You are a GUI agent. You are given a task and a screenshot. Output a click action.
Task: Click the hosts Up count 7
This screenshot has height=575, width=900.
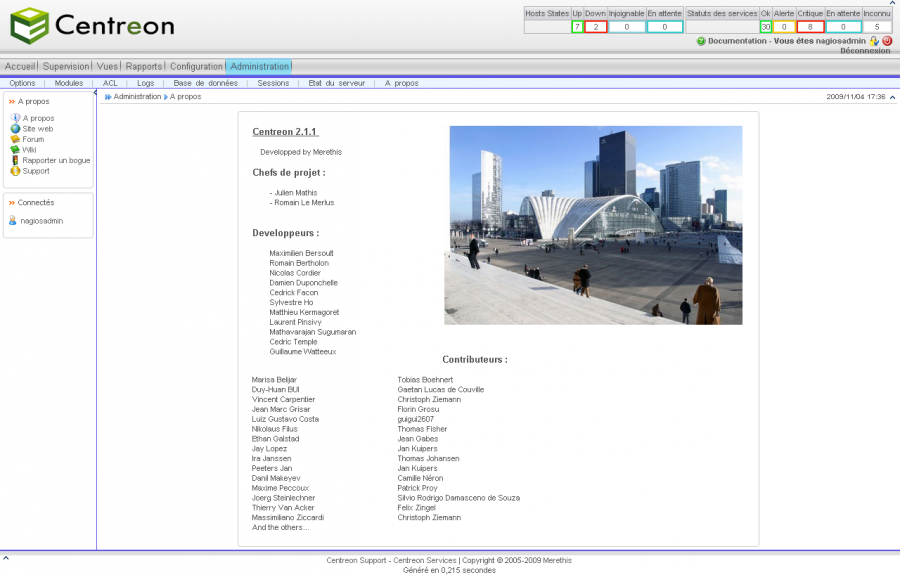[x=577, y=27]
